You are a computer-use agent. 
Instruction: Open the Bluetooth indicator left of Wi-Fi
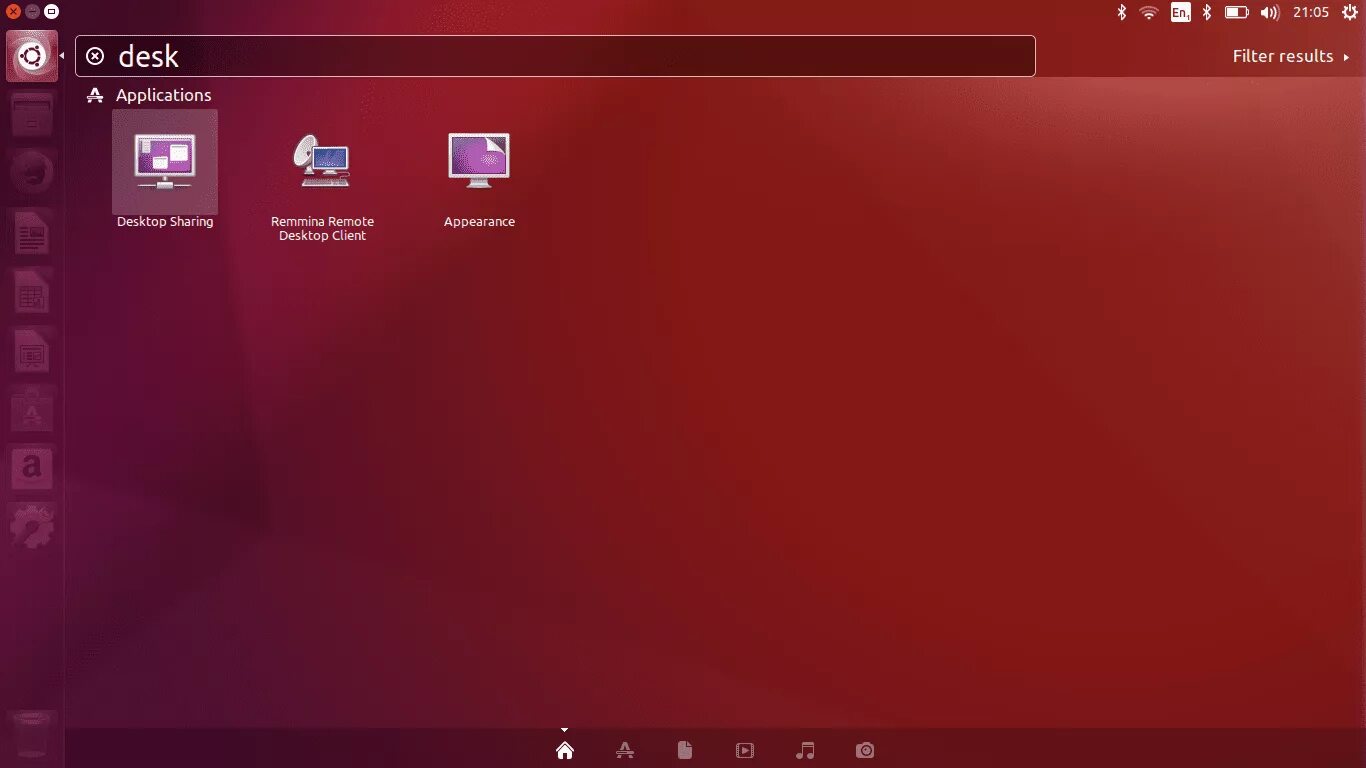[x=1122, y=12]
